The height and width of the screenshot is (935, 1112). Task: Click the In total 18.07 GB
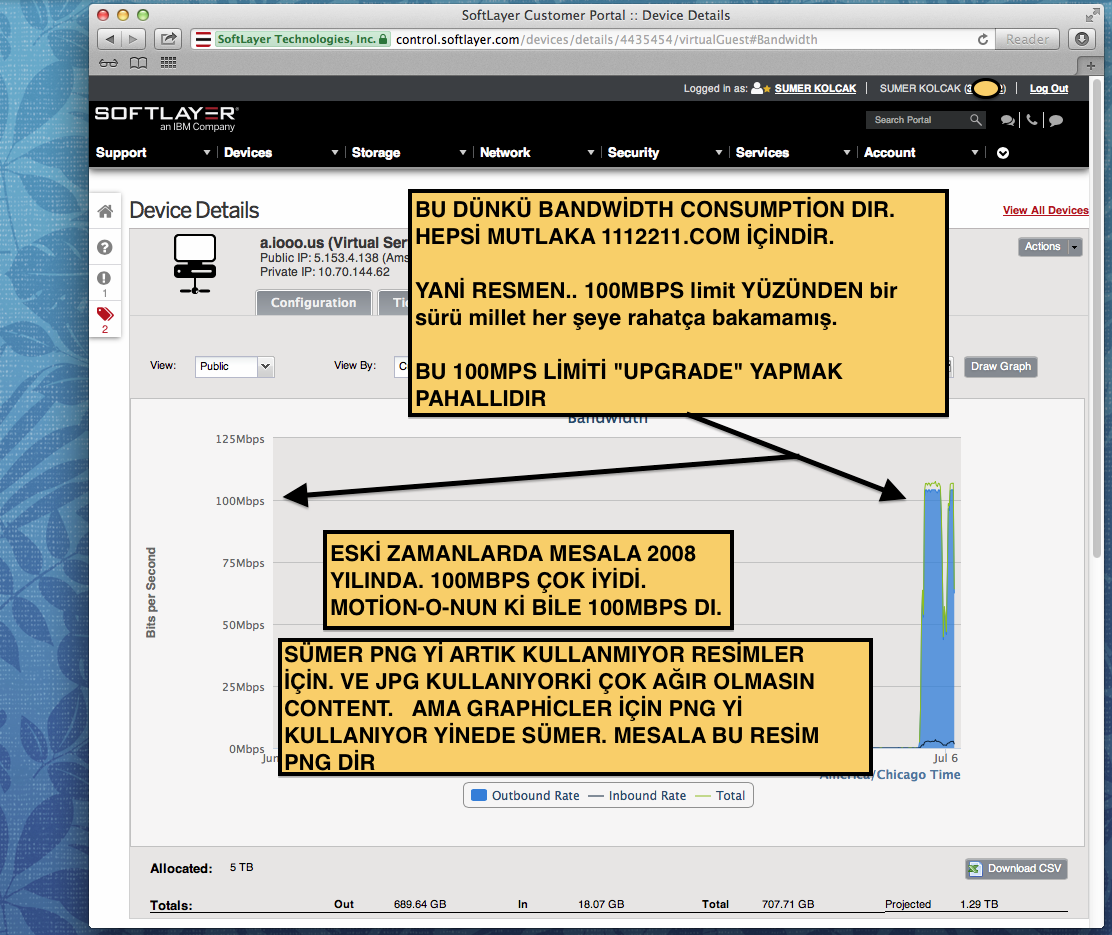pyautogui.click(x=601, y=904)
